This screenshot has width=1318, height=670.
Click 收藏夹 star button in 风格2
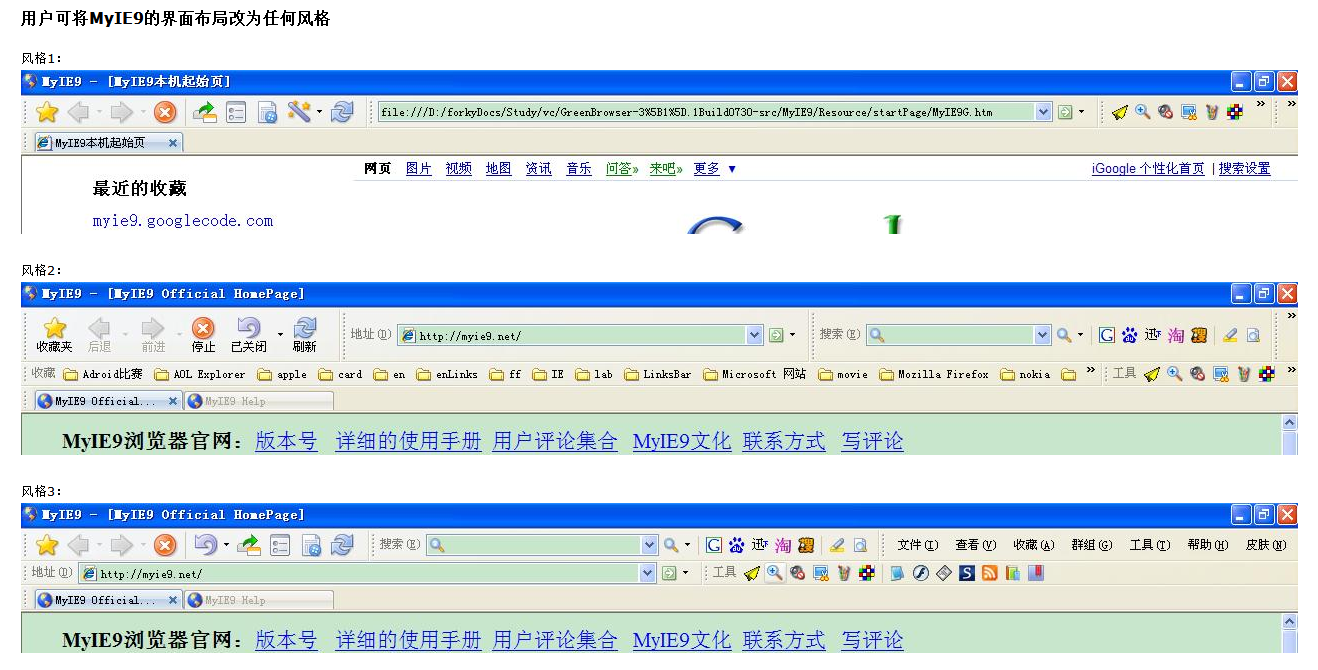(55, 335)
